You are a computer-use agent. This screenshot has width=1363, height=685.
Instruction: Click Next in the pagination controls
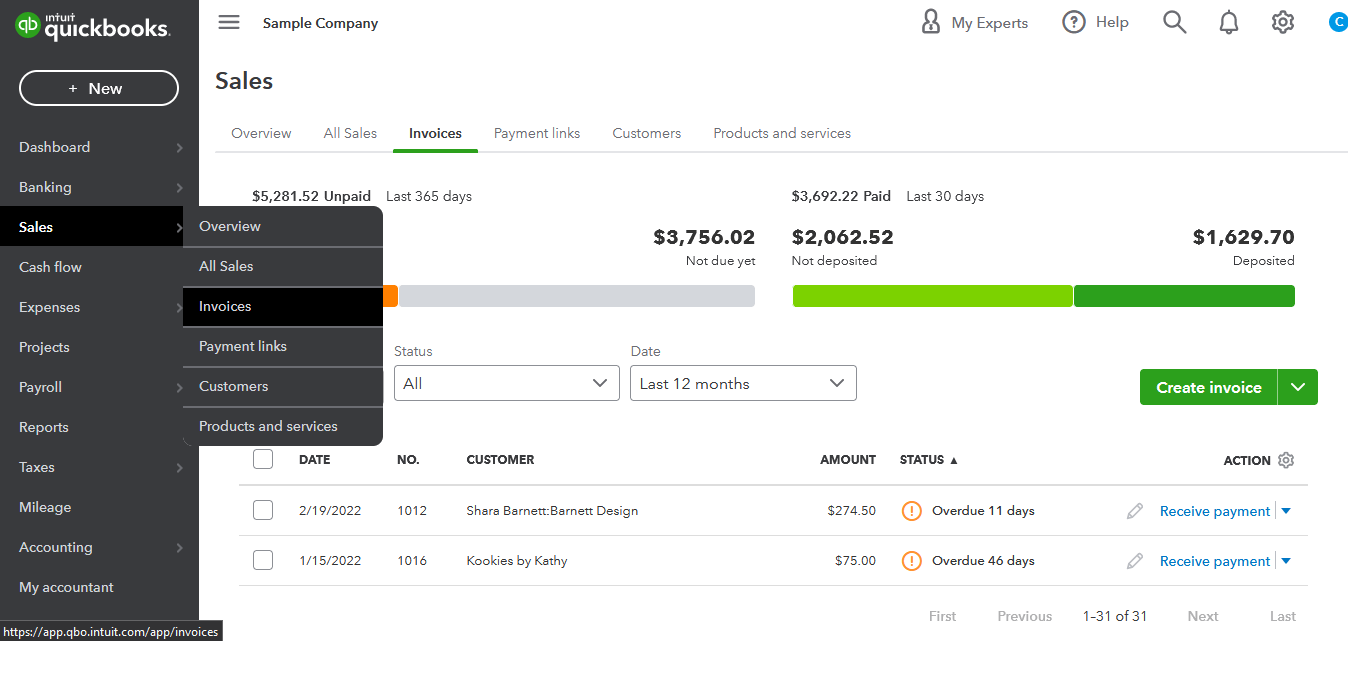1202,616
